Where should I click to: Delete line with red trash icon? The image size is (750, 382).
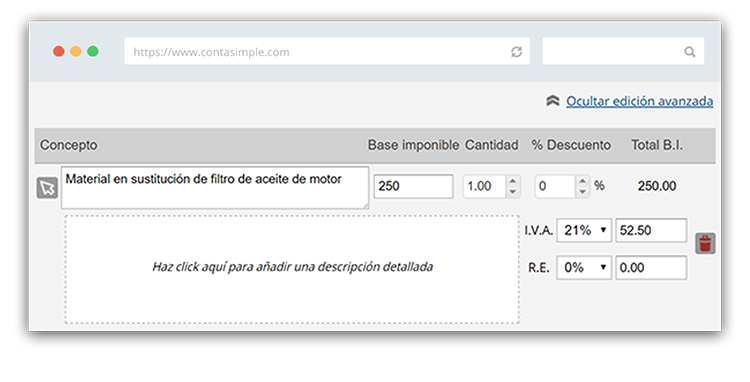705,243
